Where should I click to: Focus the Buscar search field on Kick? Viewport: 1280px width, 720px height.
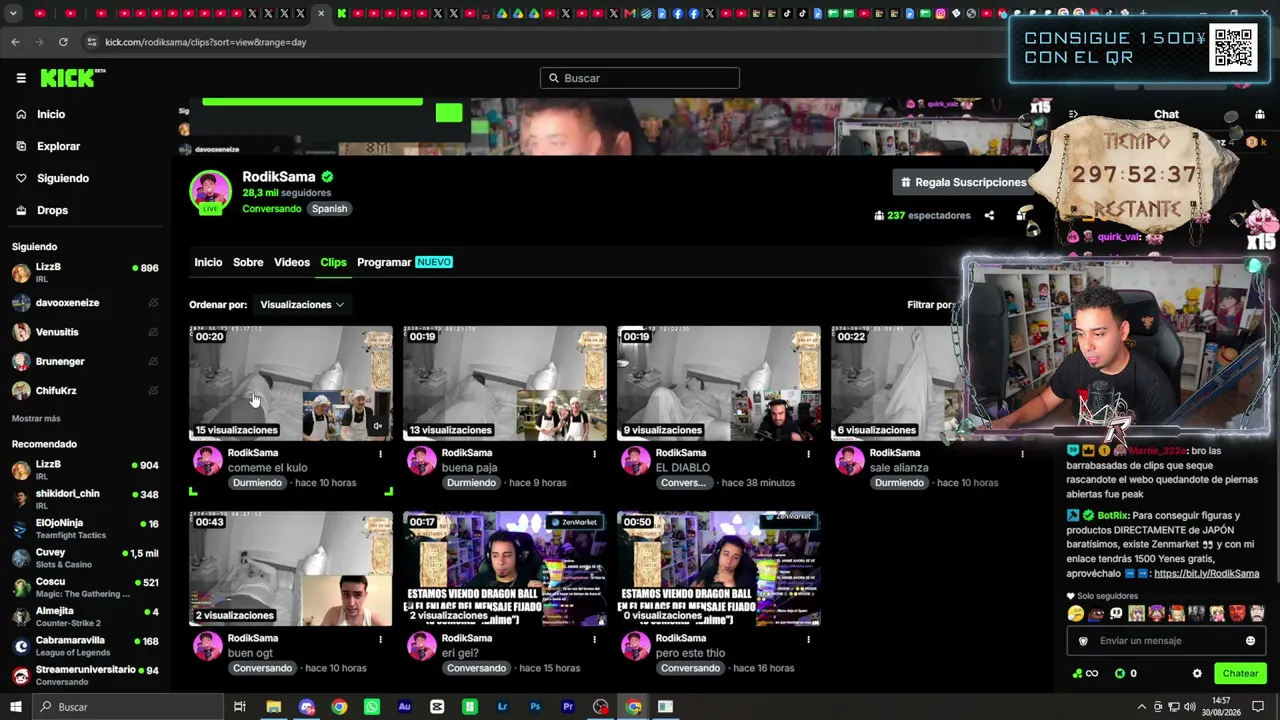tap(640, 78)
